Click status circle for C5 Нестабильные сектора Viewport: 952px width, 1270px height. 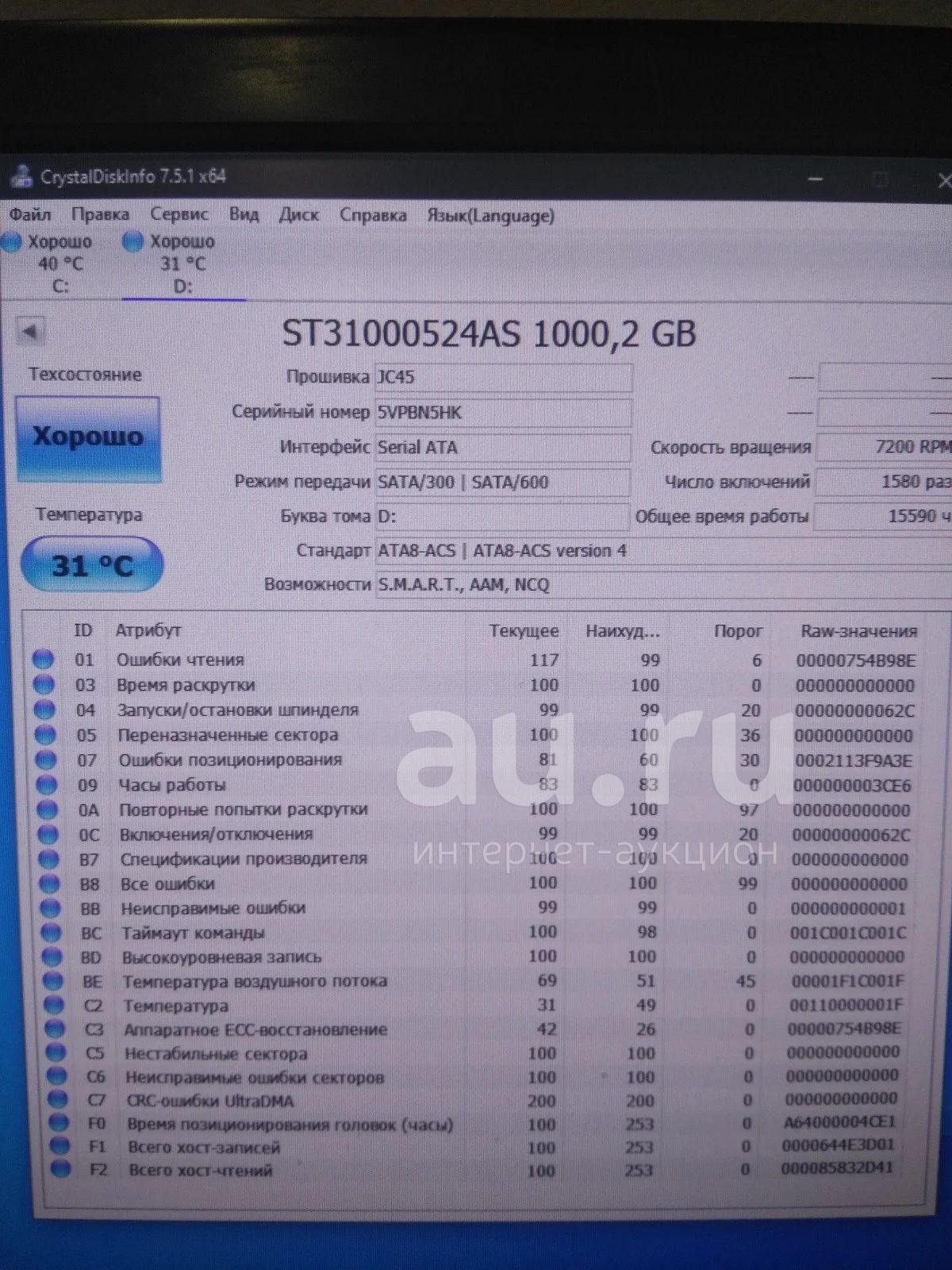pos(55,1053)
